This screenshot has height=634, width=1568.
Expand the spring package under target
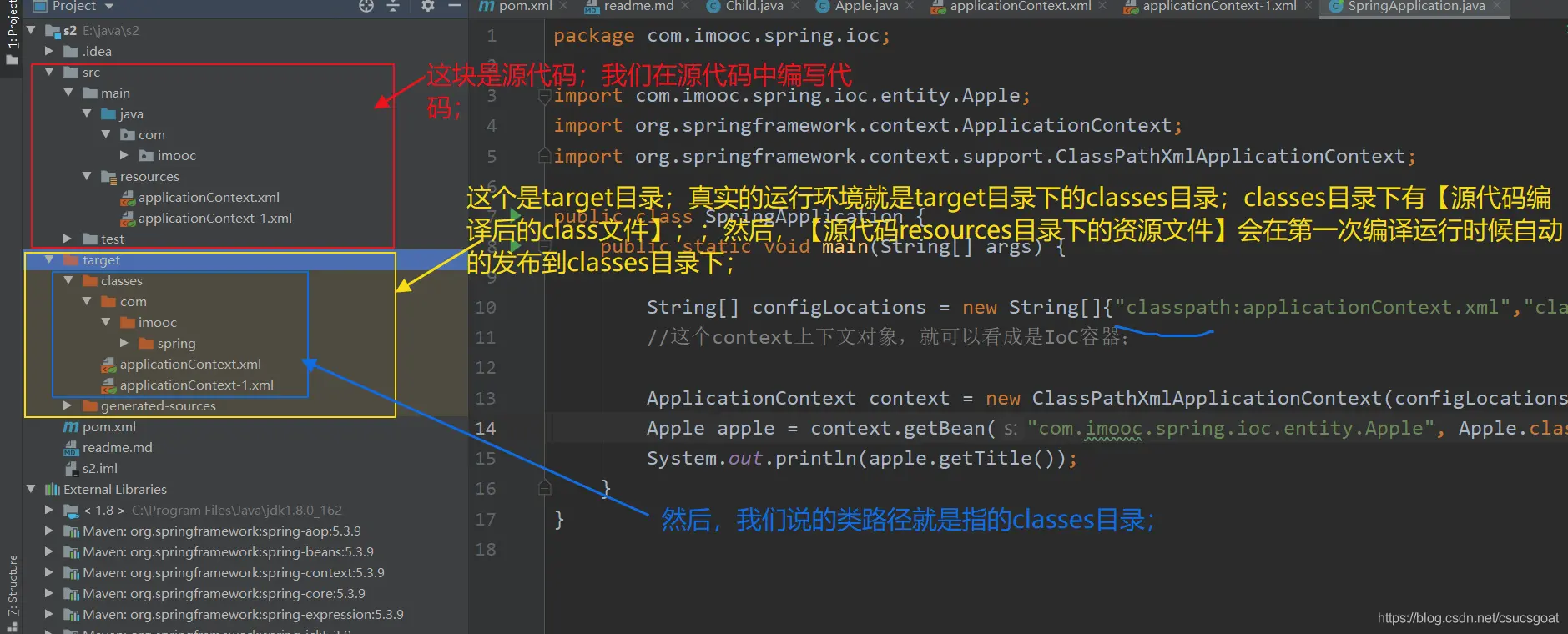point(124,343)
